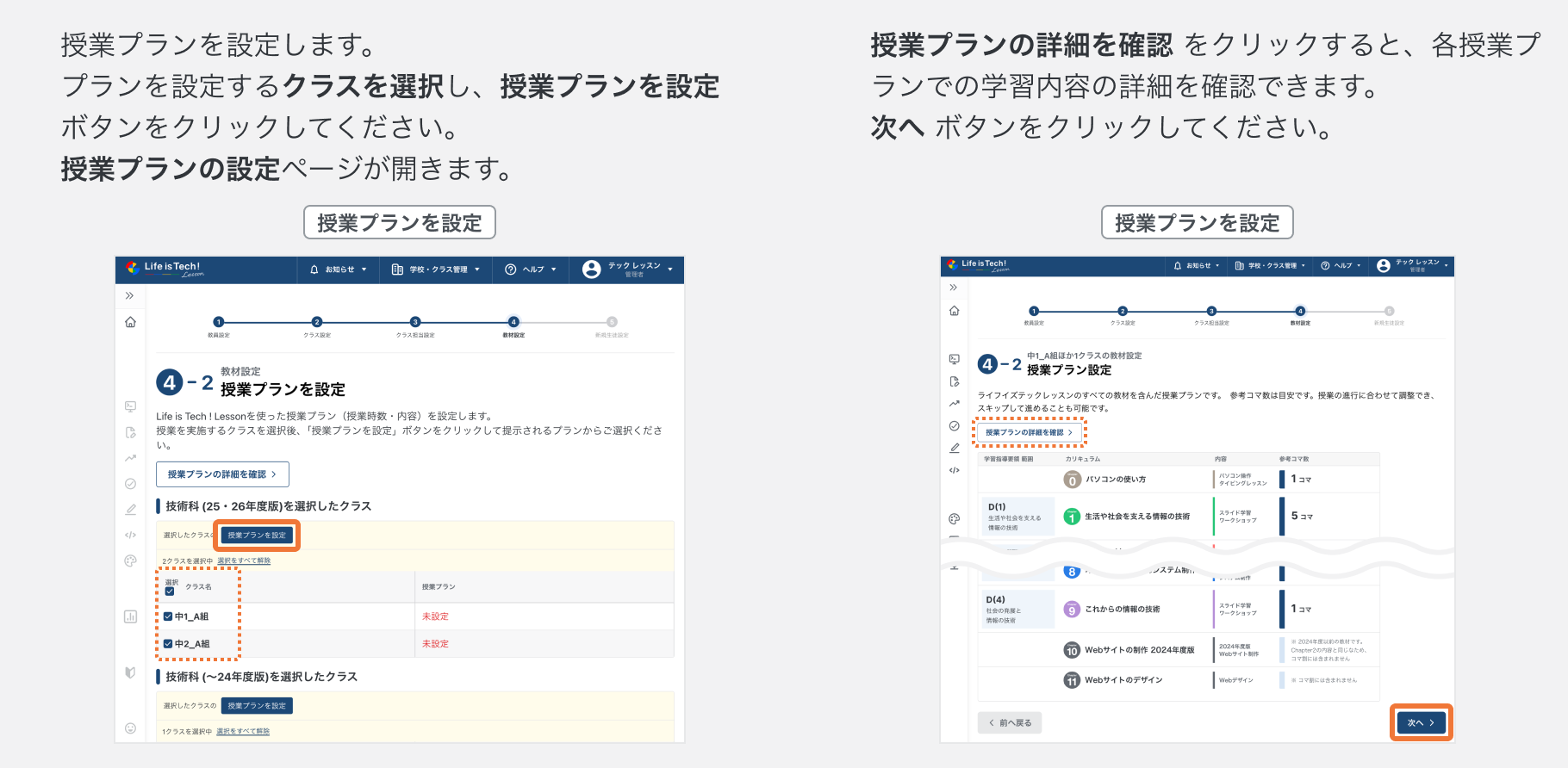Go to step 1 教員設定 in right screenshot

point(1034,316)
